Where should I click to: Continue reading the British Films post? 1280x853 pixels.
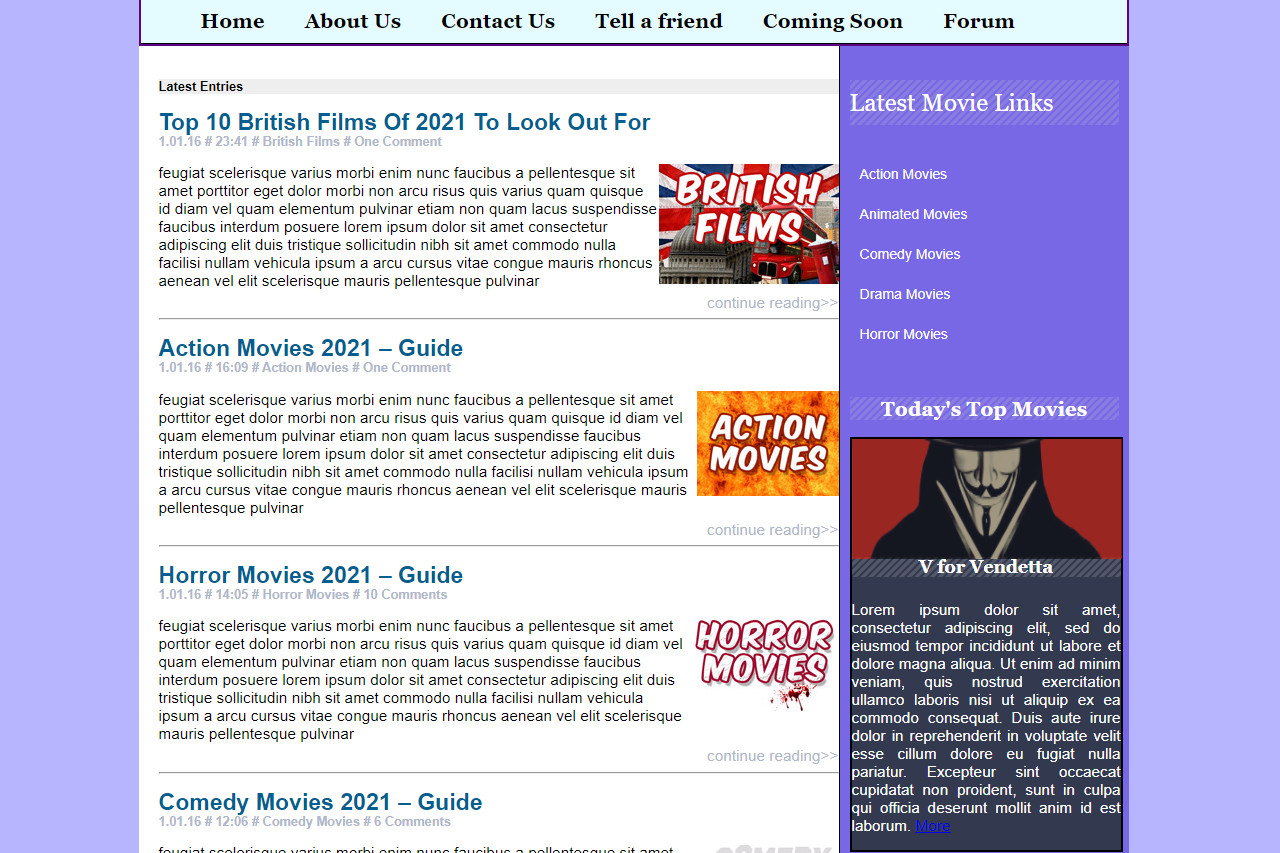coord(771,303)
